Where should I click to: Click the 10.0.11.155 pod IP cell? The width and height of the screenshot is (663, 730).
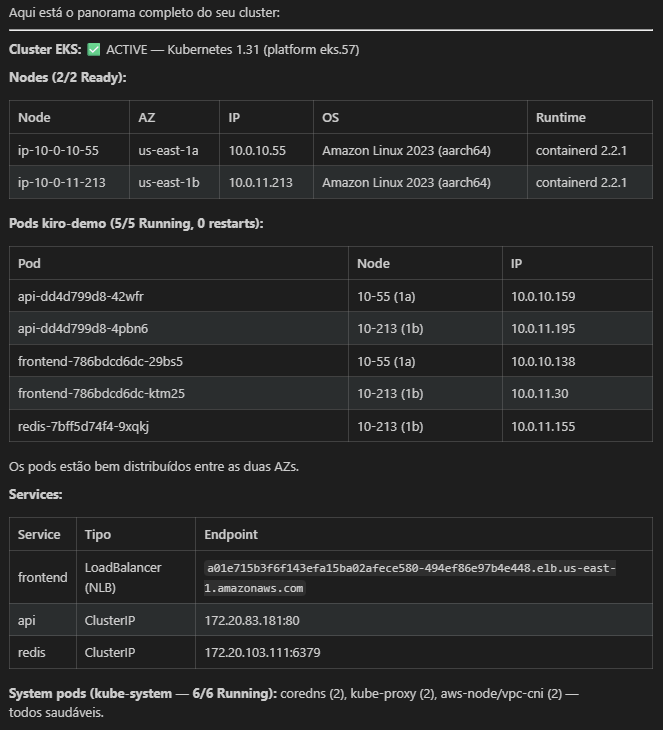coord(543,426)
